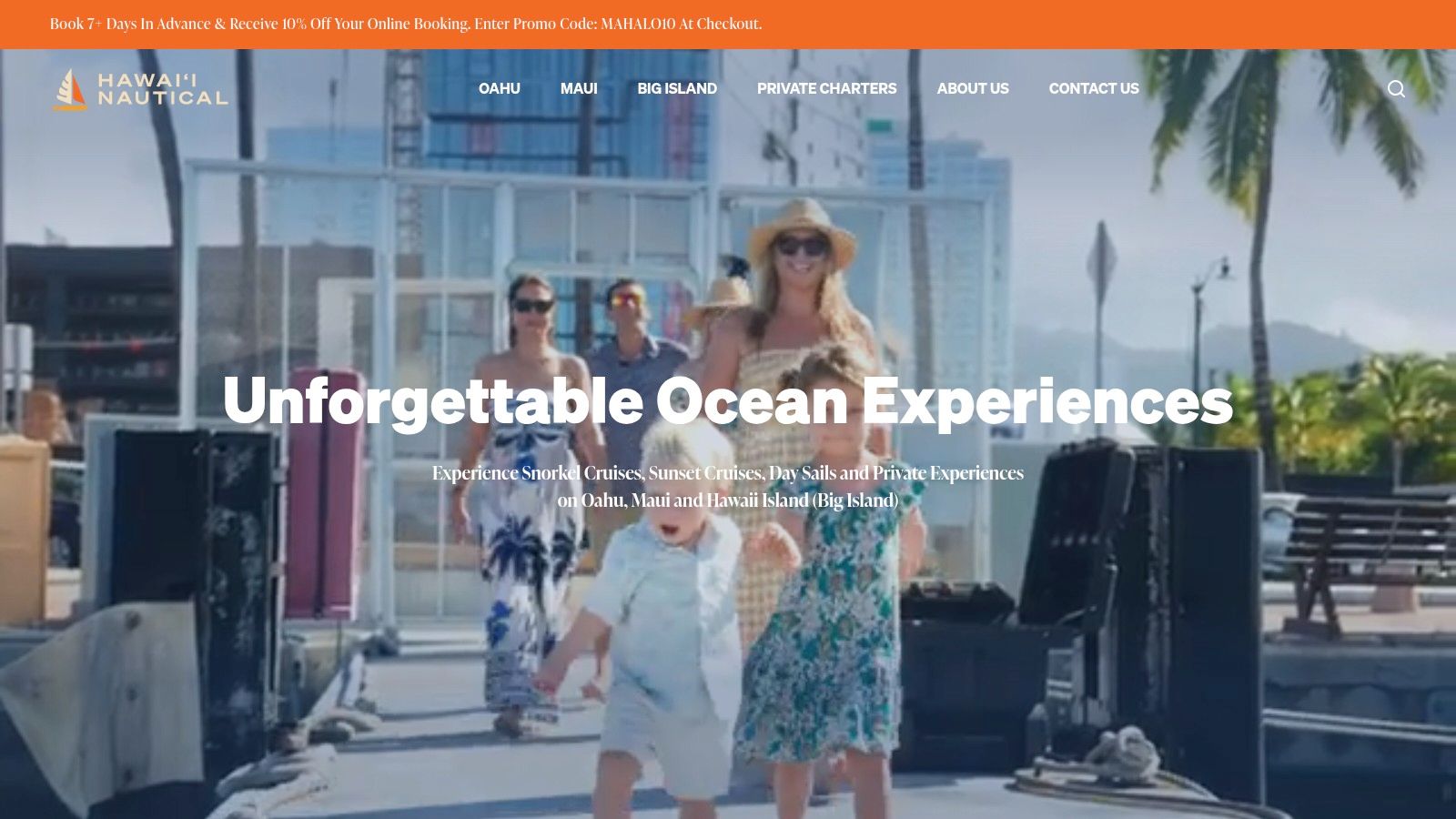1456x819 pixels.
Task: Open the CONTACT US page
Action: point(1094,88)
